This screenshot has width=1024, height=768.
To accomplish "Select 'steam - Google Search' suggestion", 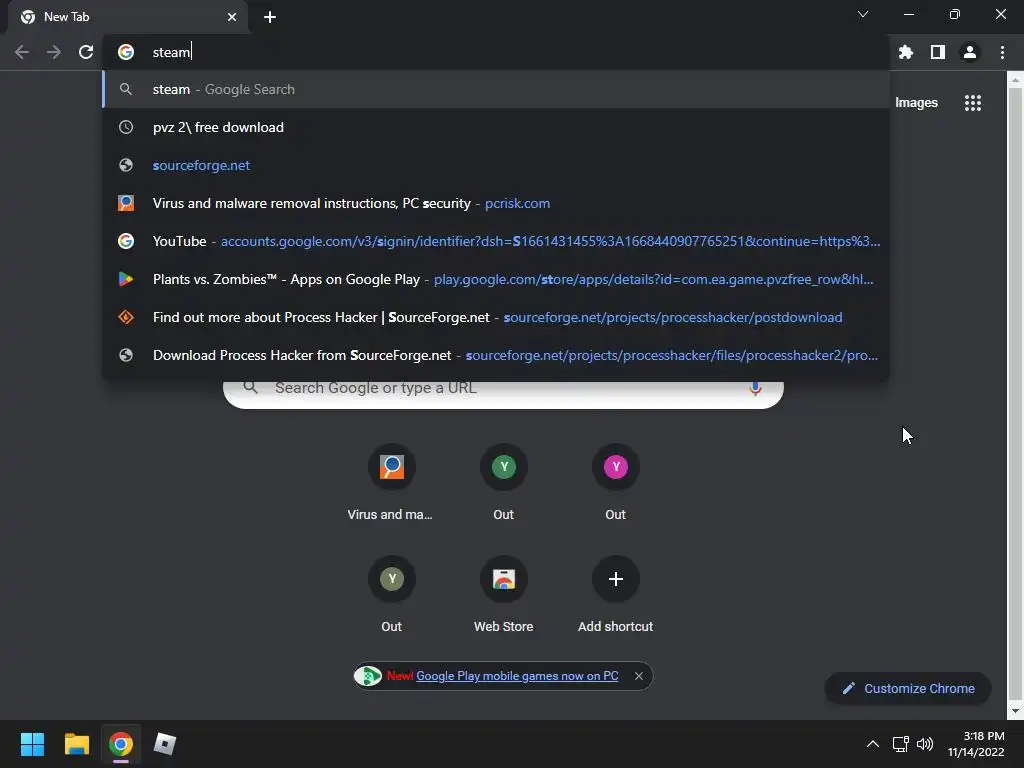I will point(496,89).
